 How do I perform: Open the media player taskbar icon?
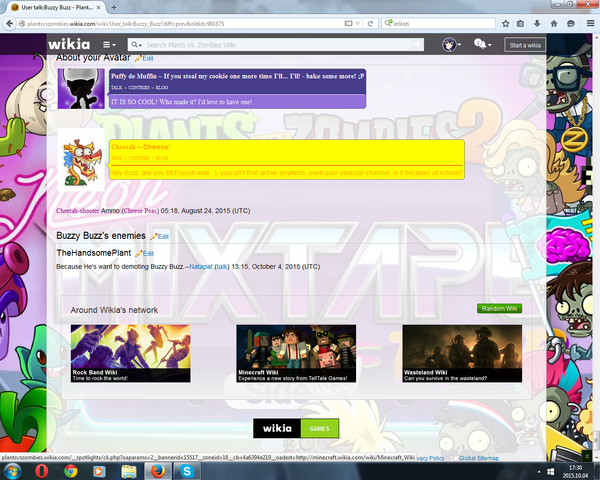tap(99, 471)
